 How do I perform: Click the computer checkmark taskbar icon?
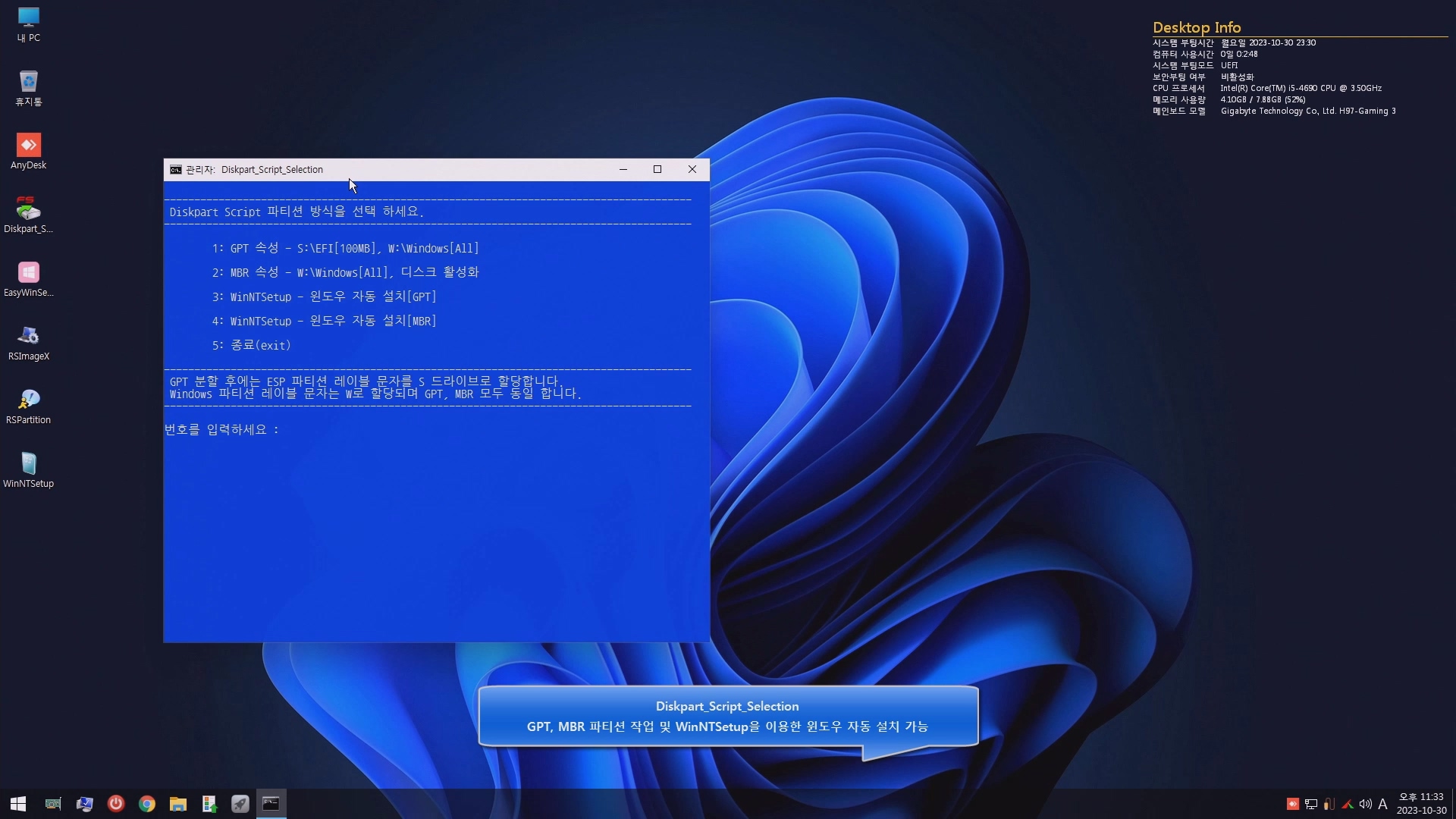pos(84,804)
